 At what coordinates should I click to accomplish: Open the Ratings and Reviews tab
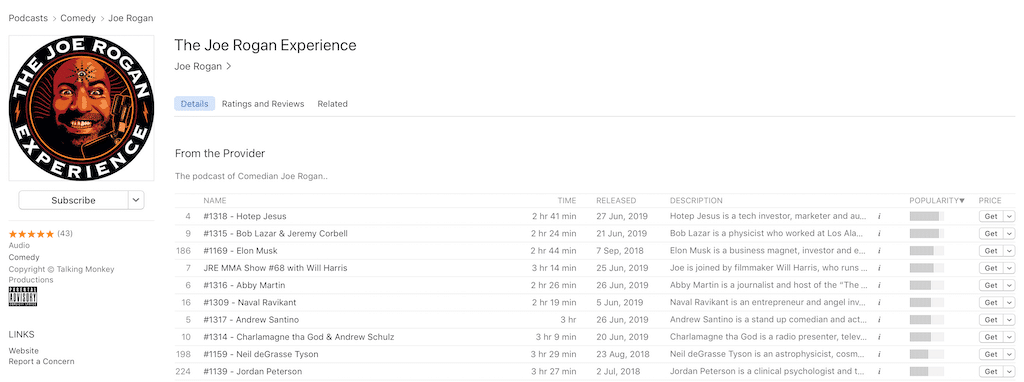(x=263, y=104)
